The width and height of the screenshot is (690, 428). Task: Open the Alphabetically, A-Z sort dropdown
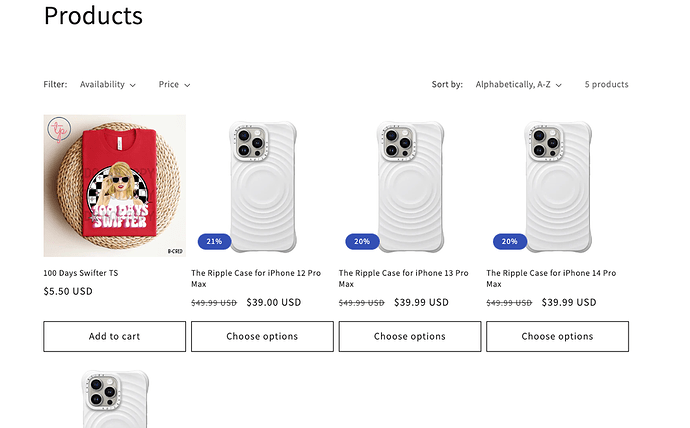[518, 85]
